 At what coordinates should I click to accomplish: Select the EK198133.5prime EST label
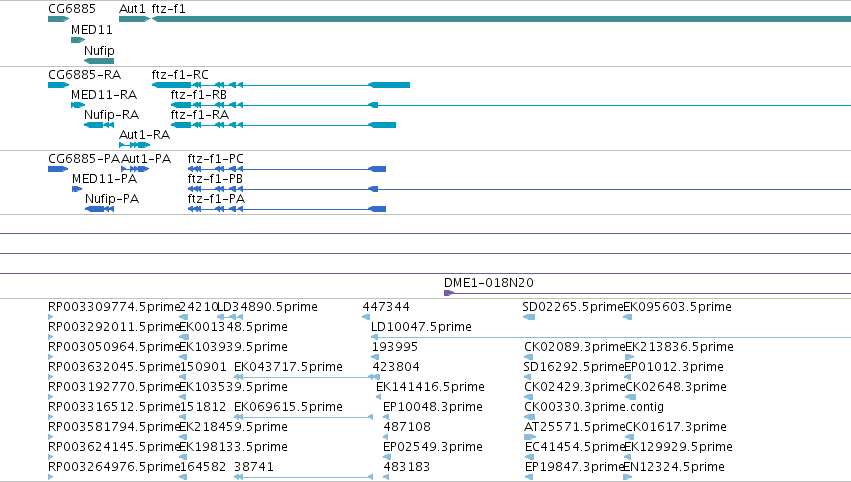(233, 448)
